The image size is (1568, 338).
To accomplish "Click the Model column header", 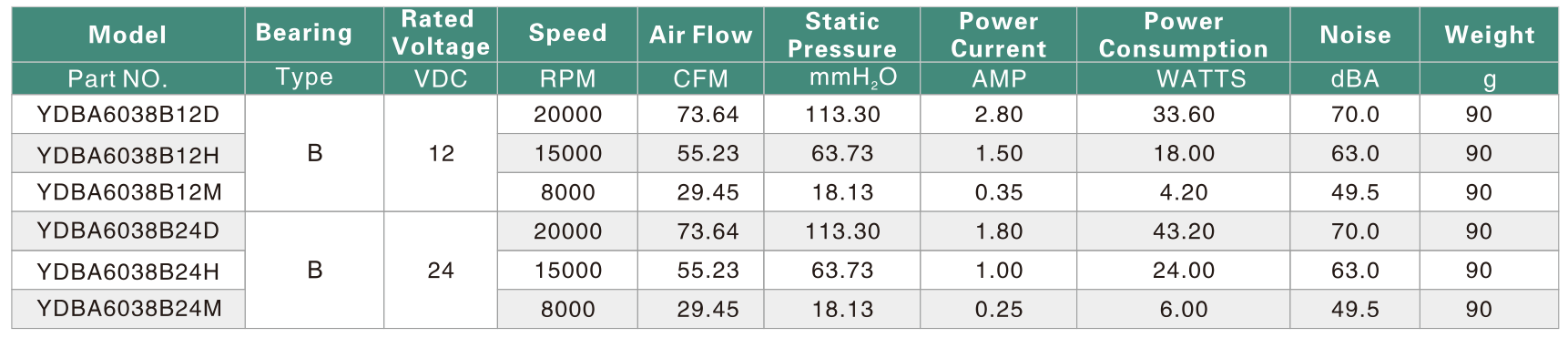I will click(x=127, y=35).
